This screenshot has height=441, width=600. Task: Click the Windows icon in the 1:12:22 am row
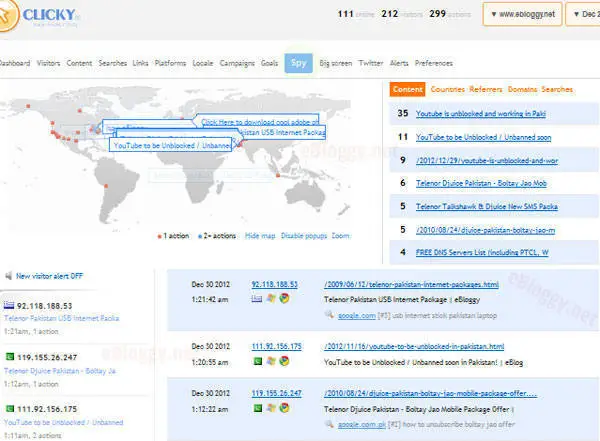pos(271,408)
